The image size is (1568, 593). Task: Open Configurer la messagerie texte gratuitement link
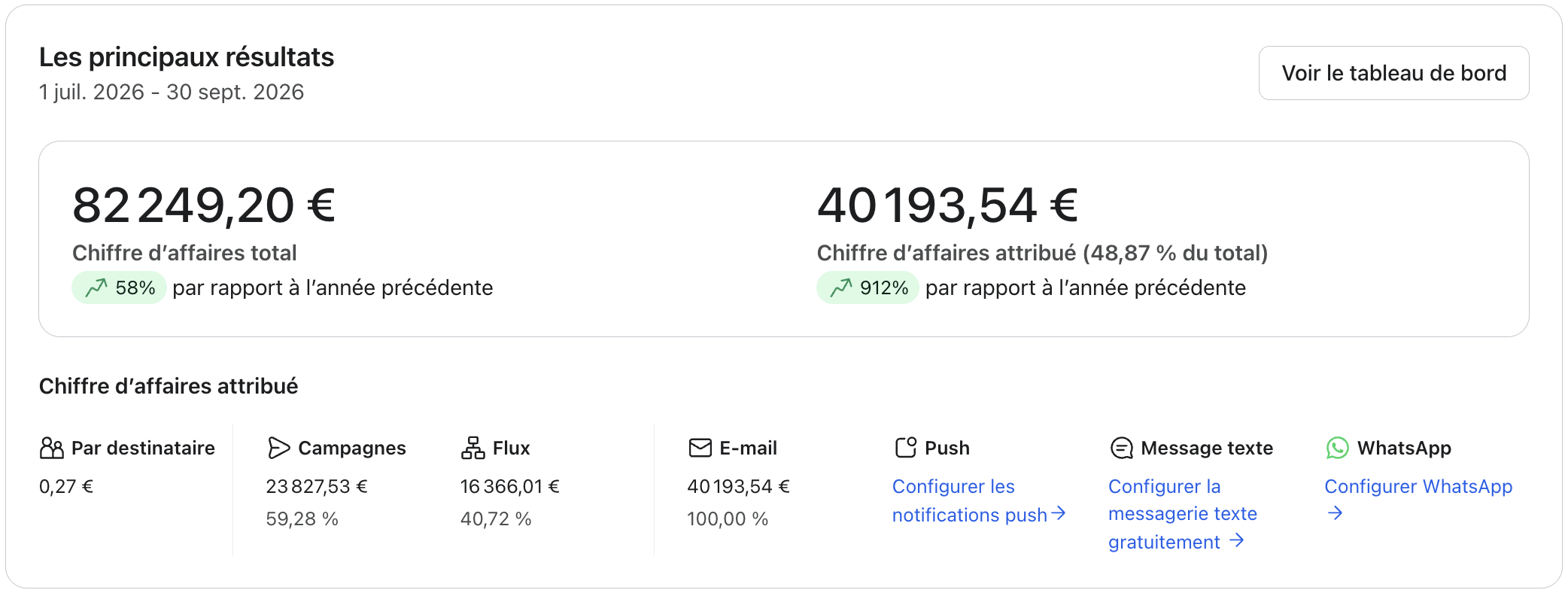point(1182,514)
